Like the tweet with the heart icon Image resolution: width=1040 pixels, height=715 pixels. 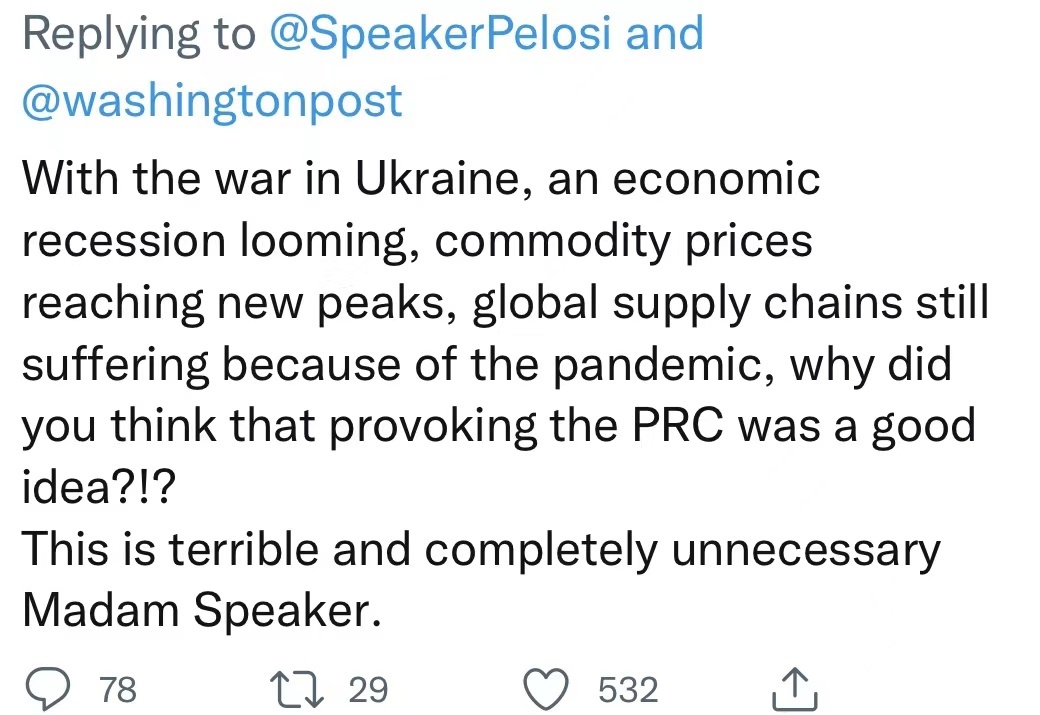click(546, 689)
